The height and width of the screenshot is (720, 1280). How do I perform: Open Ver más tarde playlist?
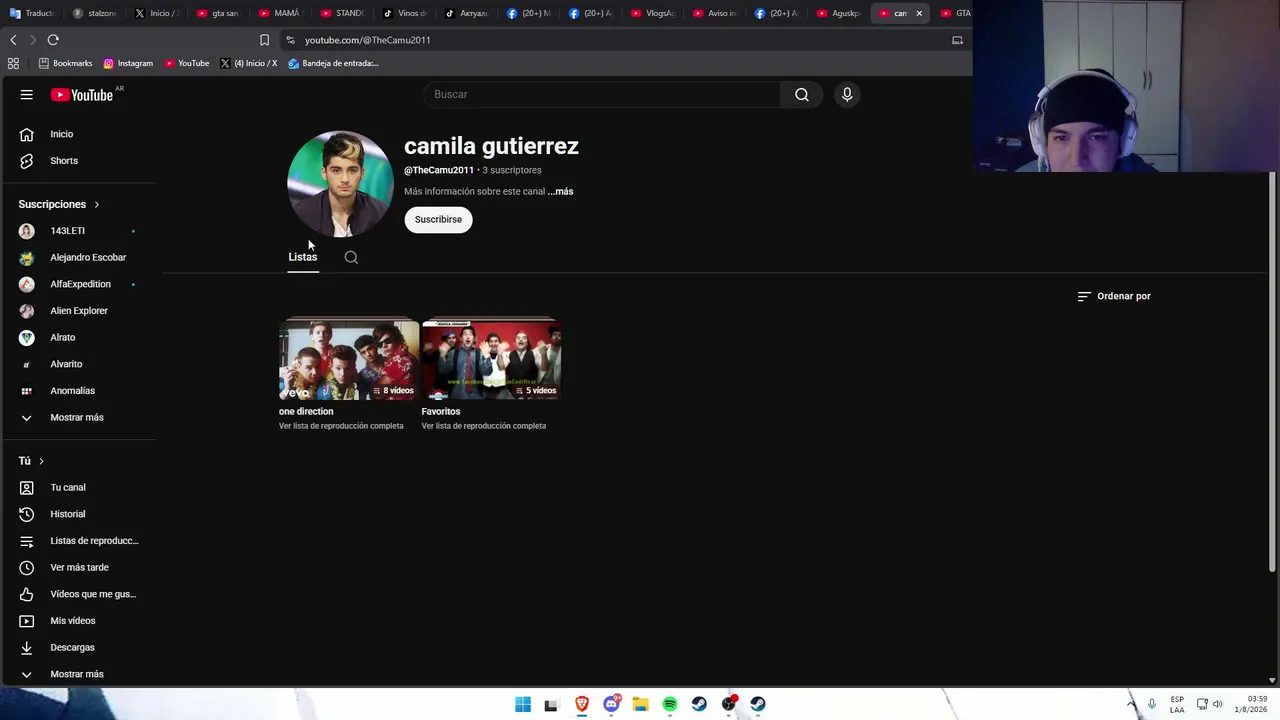coord(78,568)
